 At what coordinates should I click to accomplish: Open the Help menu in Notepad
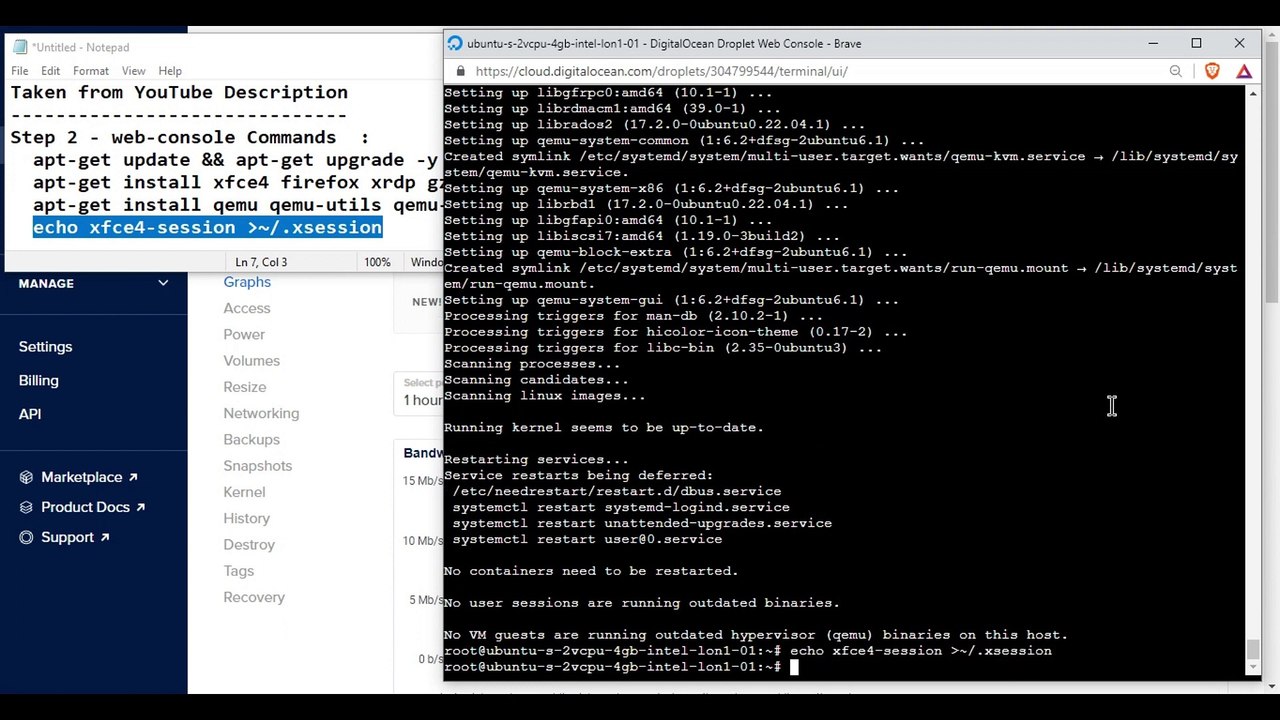click(x=170, y=71)
